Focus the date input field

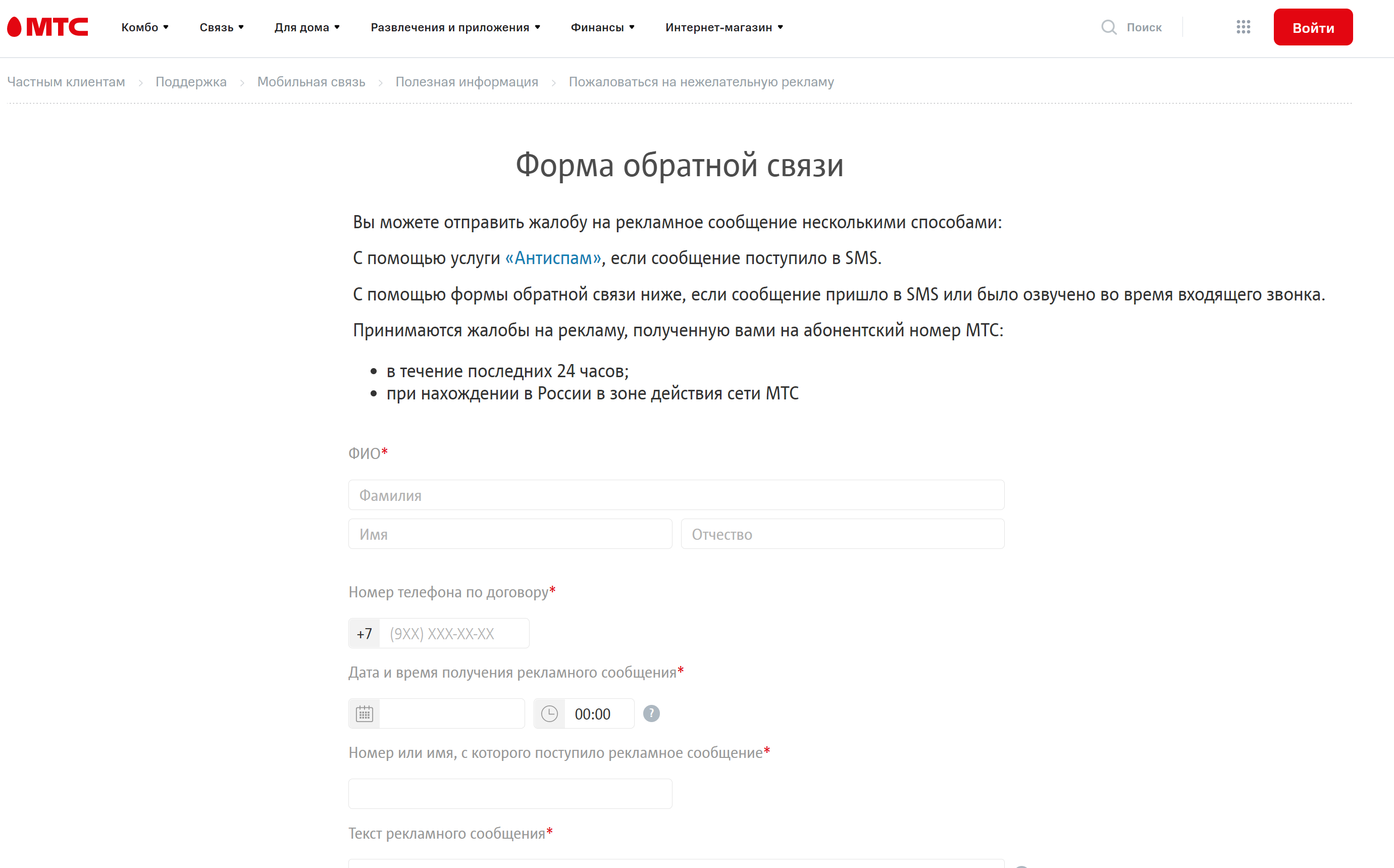[x=452, y=713]
